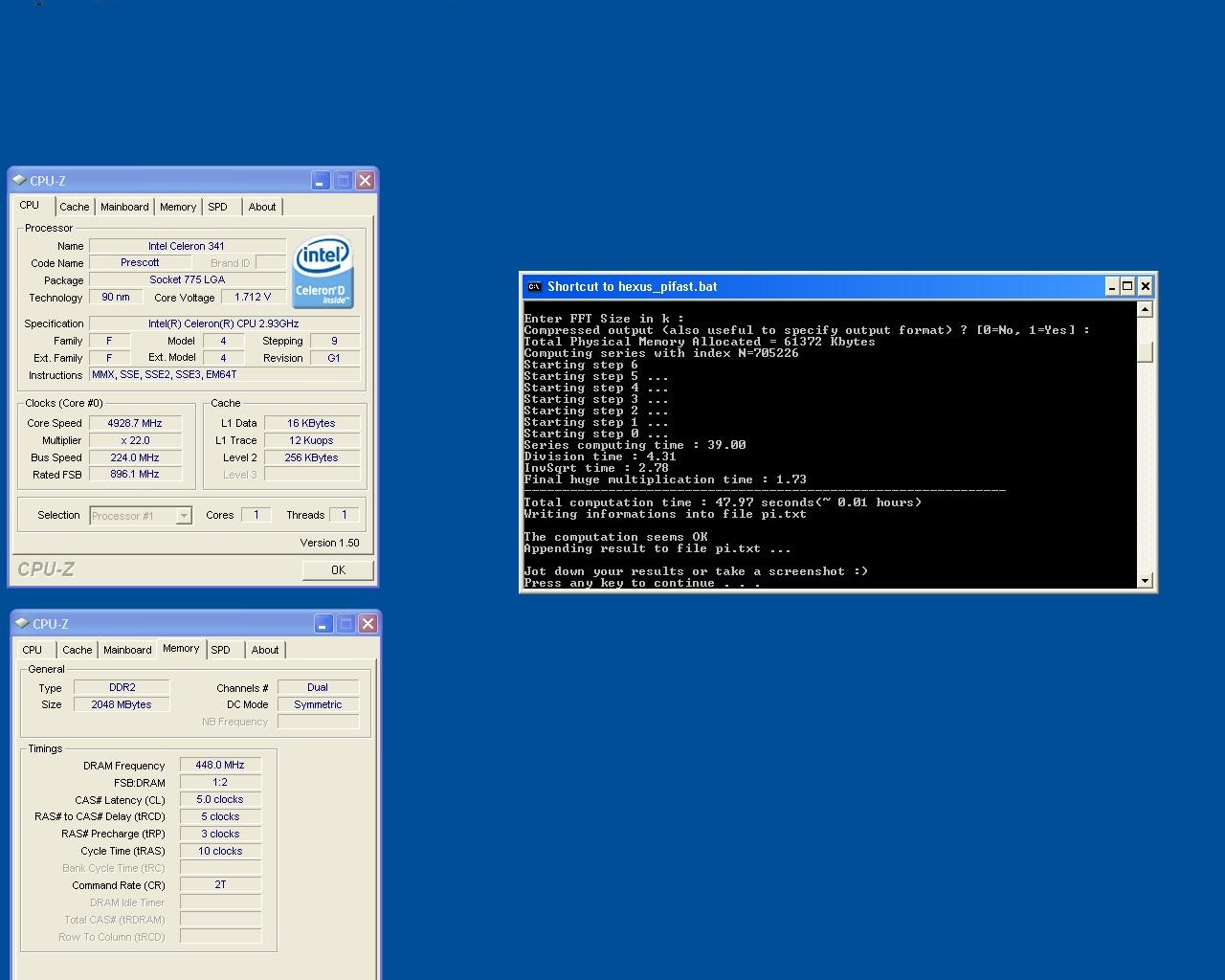Screen dimensions: 1225x980
Task: Open the Cache tab in the top CPU-Z window
Action: [75, 207]
